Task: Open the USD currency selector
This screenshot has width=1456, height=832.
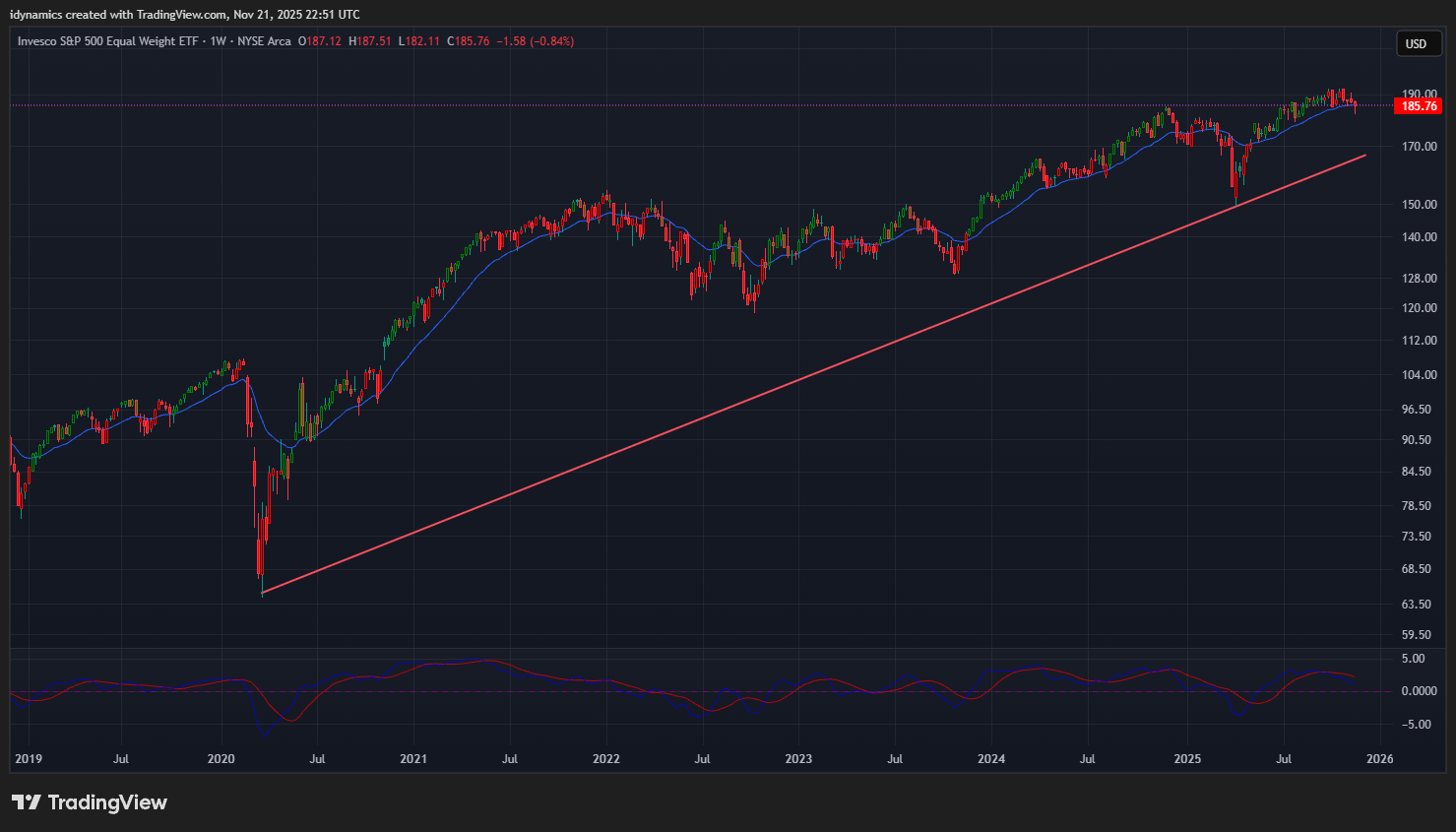Action: [1416, 43]
